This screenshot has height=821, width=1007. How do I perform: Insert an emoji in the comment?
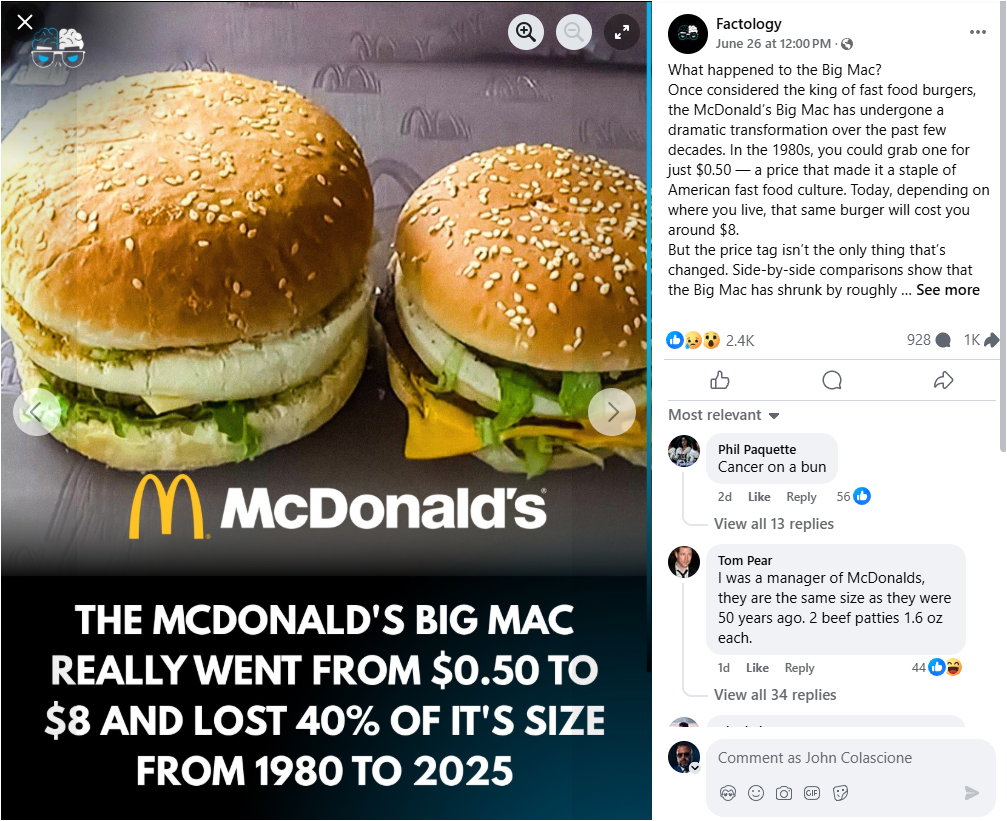[x=756, y=793]
